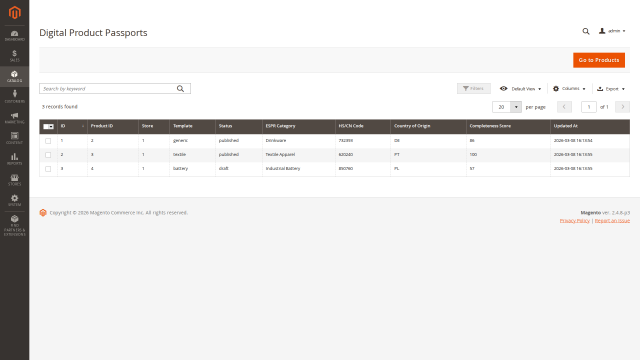Open the System sidebar menu

pyautogui.click(x=14, y=200)
